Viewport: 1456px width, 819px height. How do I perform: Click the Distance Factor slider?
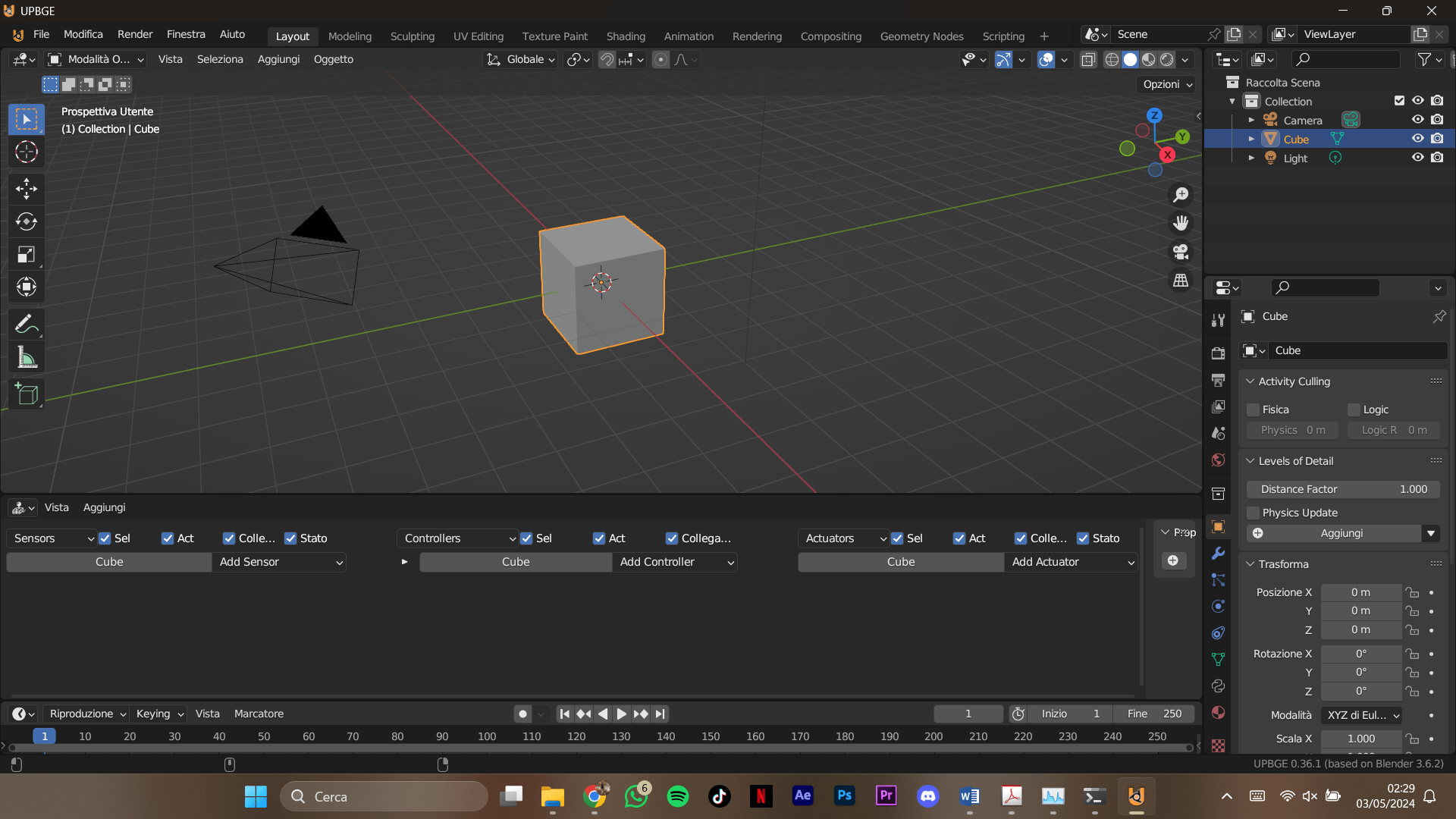point(1343,489)
